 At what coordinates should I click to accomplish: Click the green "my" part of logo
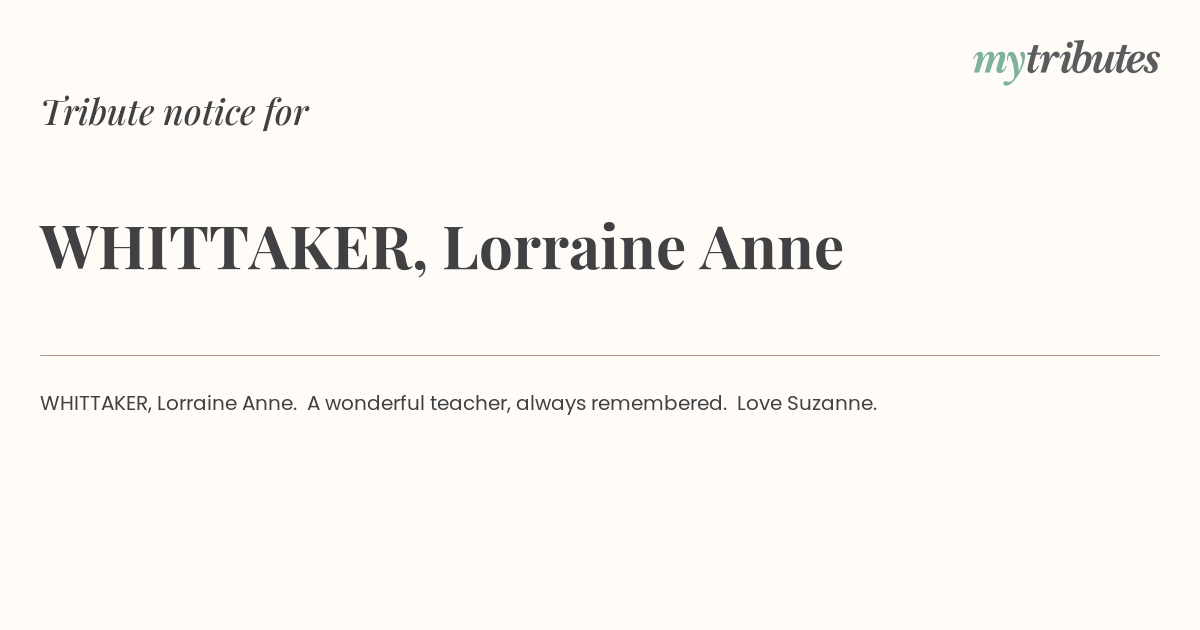coord(998,66)
